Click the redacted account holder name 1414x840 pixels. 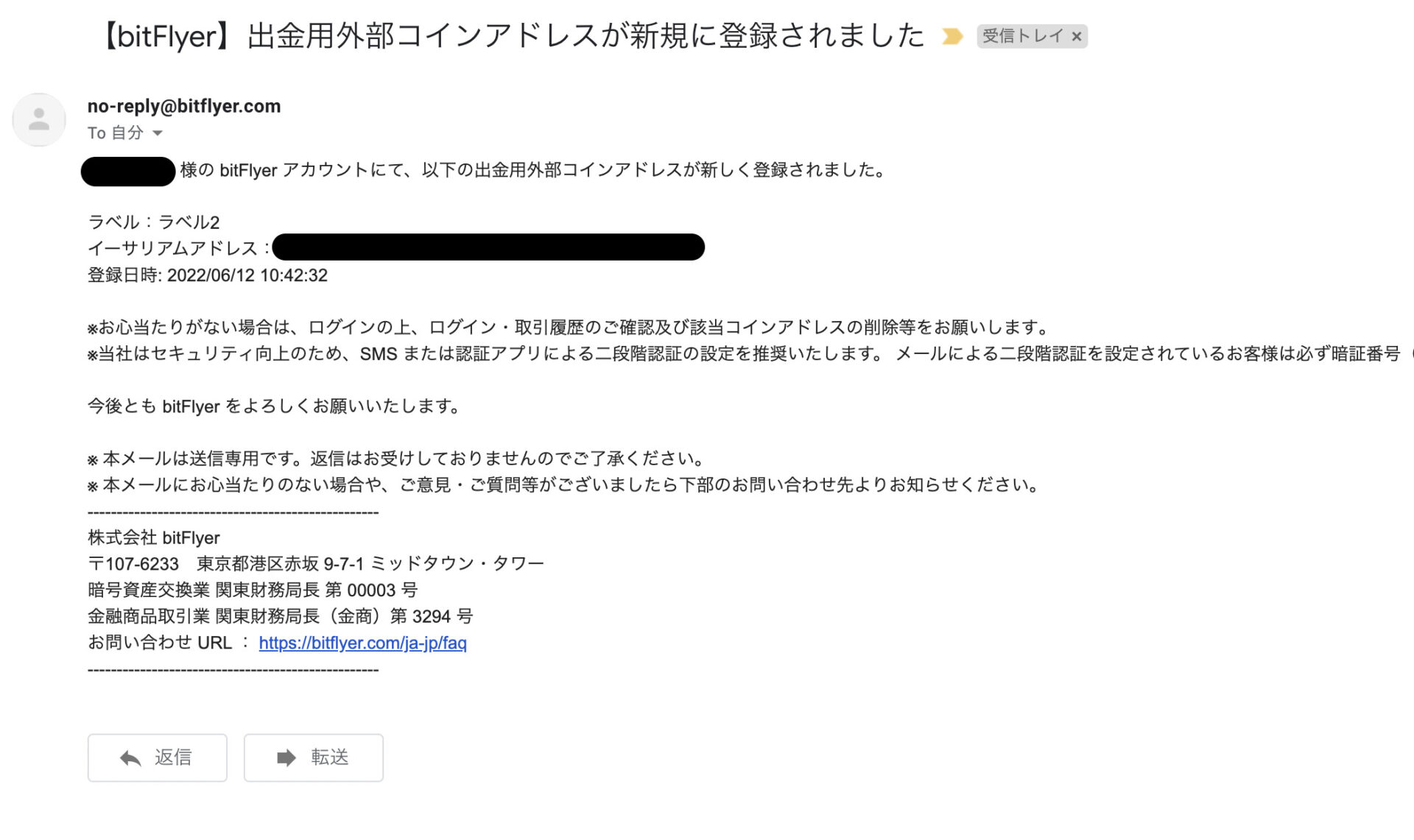[x=128, y=172]
